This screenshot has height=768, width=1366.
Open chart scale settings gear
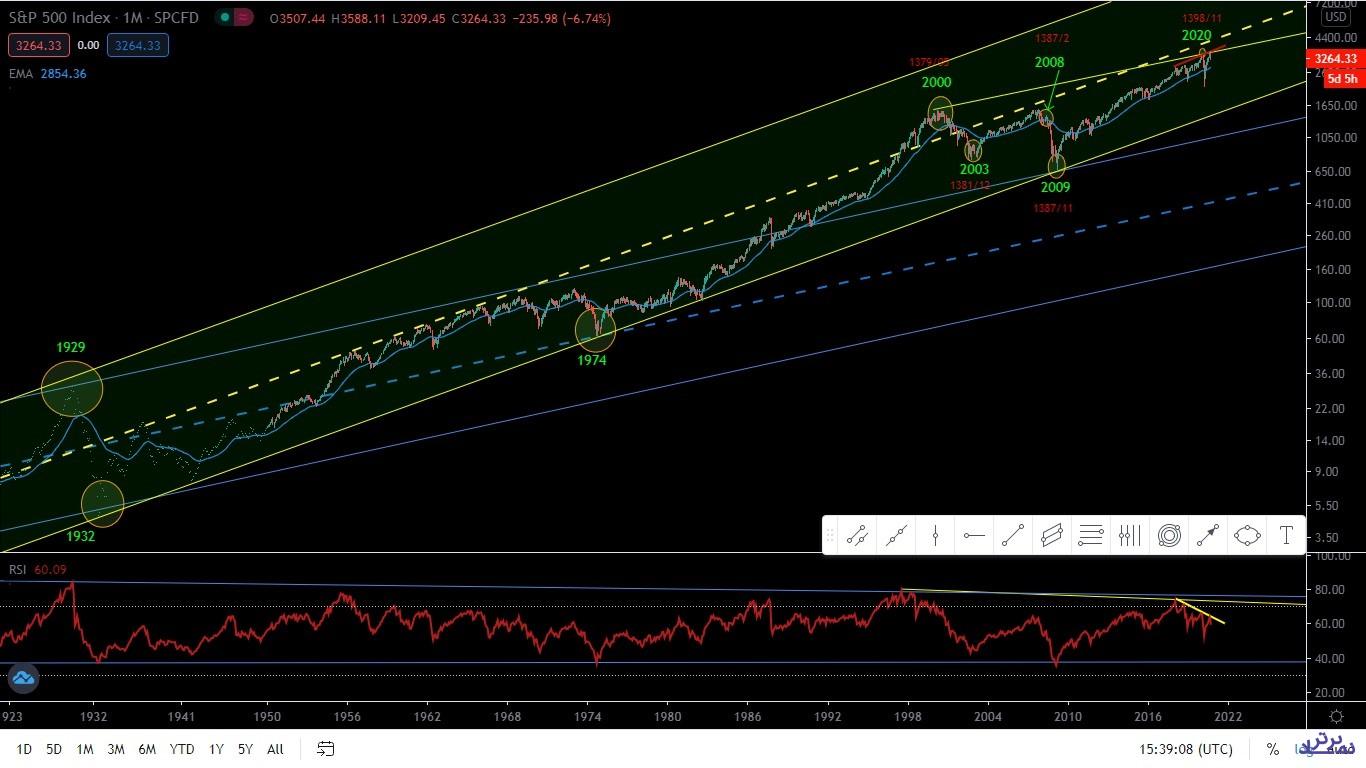pyautogui.click(x=1336, y=716)
